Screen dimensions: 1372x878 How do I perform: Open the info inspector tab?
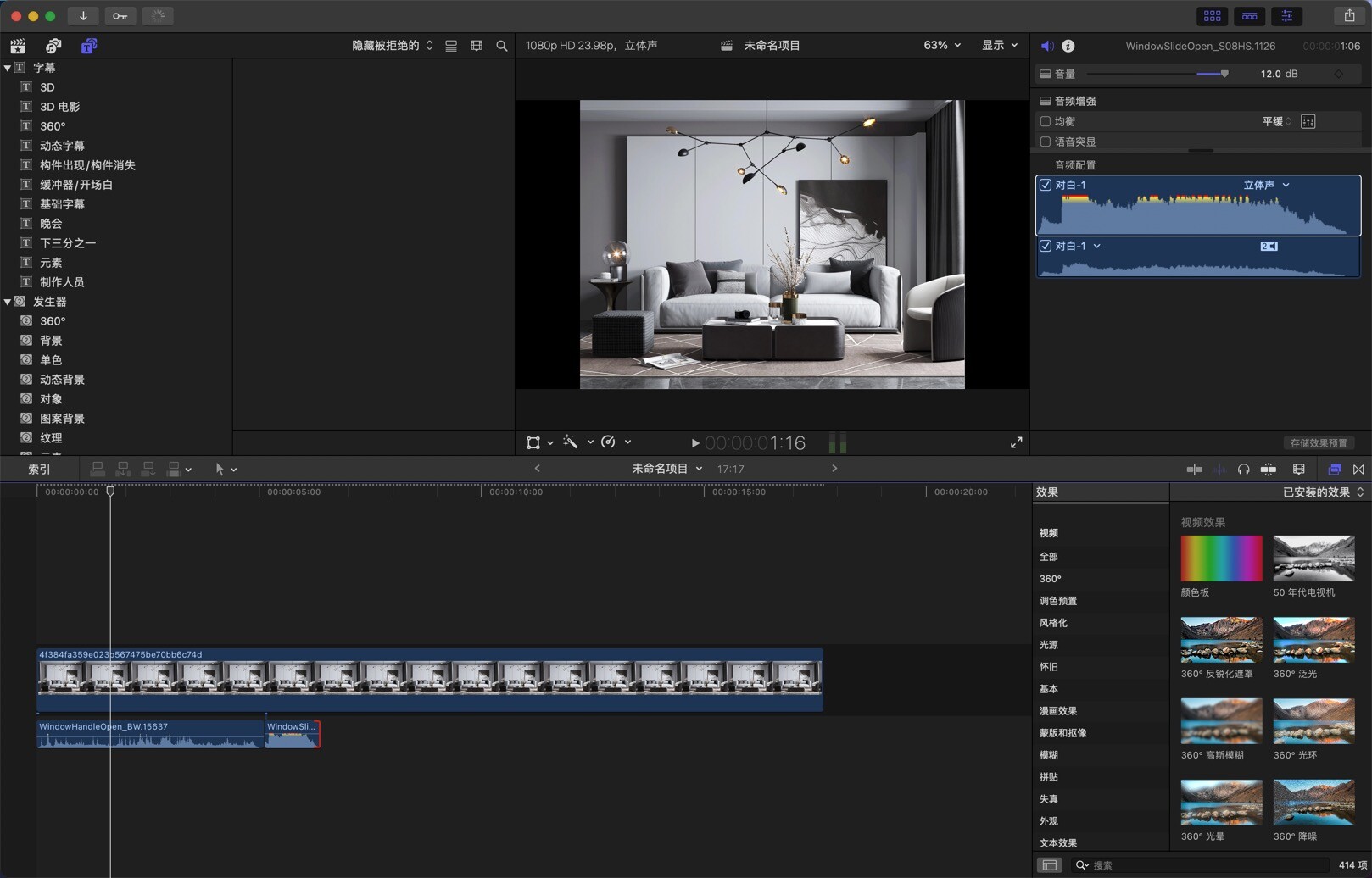point(1068,46)
